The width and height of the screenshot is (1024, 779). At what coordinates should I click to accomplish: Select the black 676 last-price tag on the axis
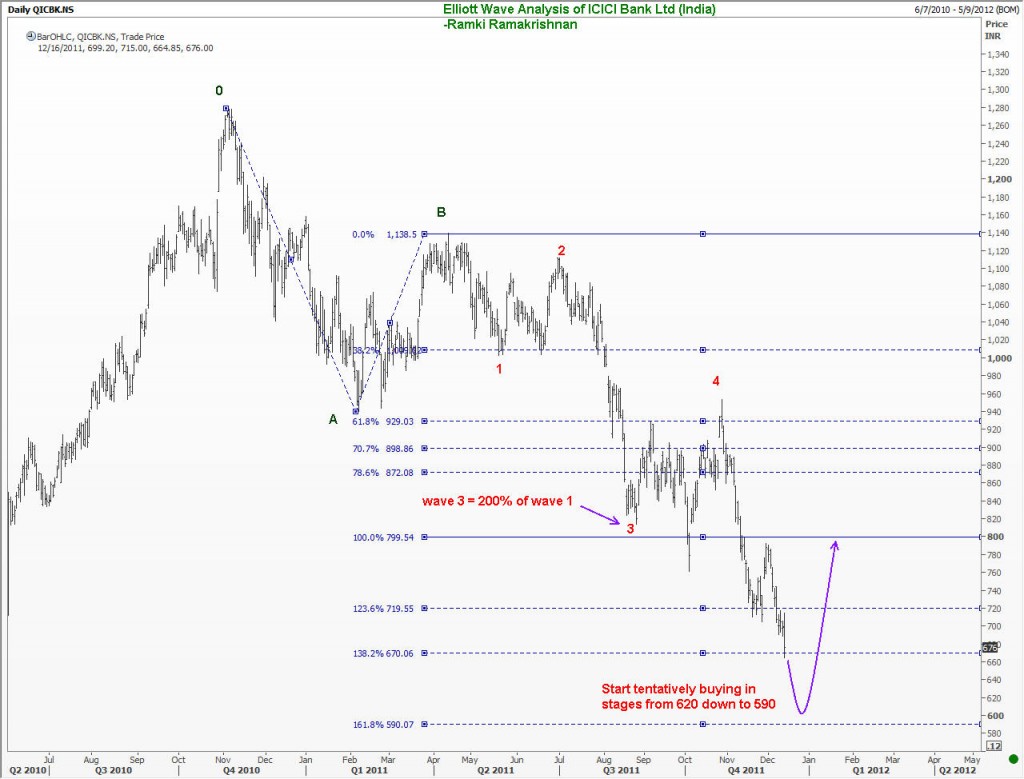pyautogui.click(x=990, y=648)
